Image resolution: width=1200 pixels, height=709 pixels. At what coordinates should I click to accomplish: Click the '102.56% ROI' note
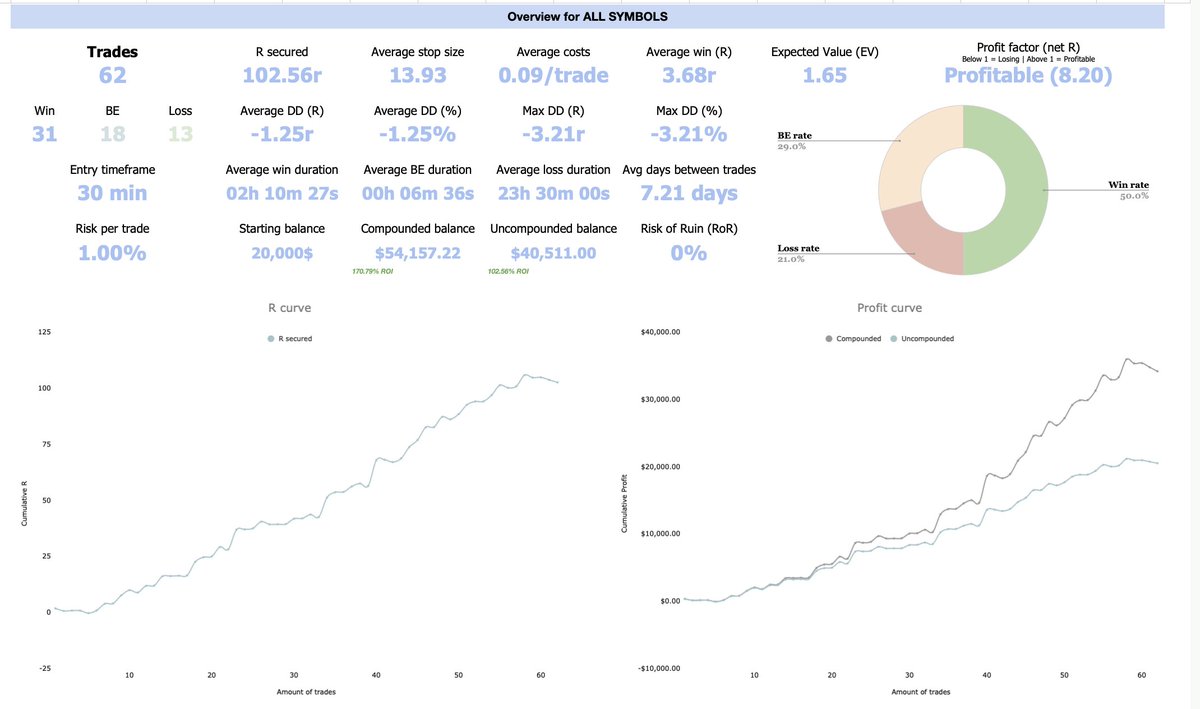tap(508, 271)
